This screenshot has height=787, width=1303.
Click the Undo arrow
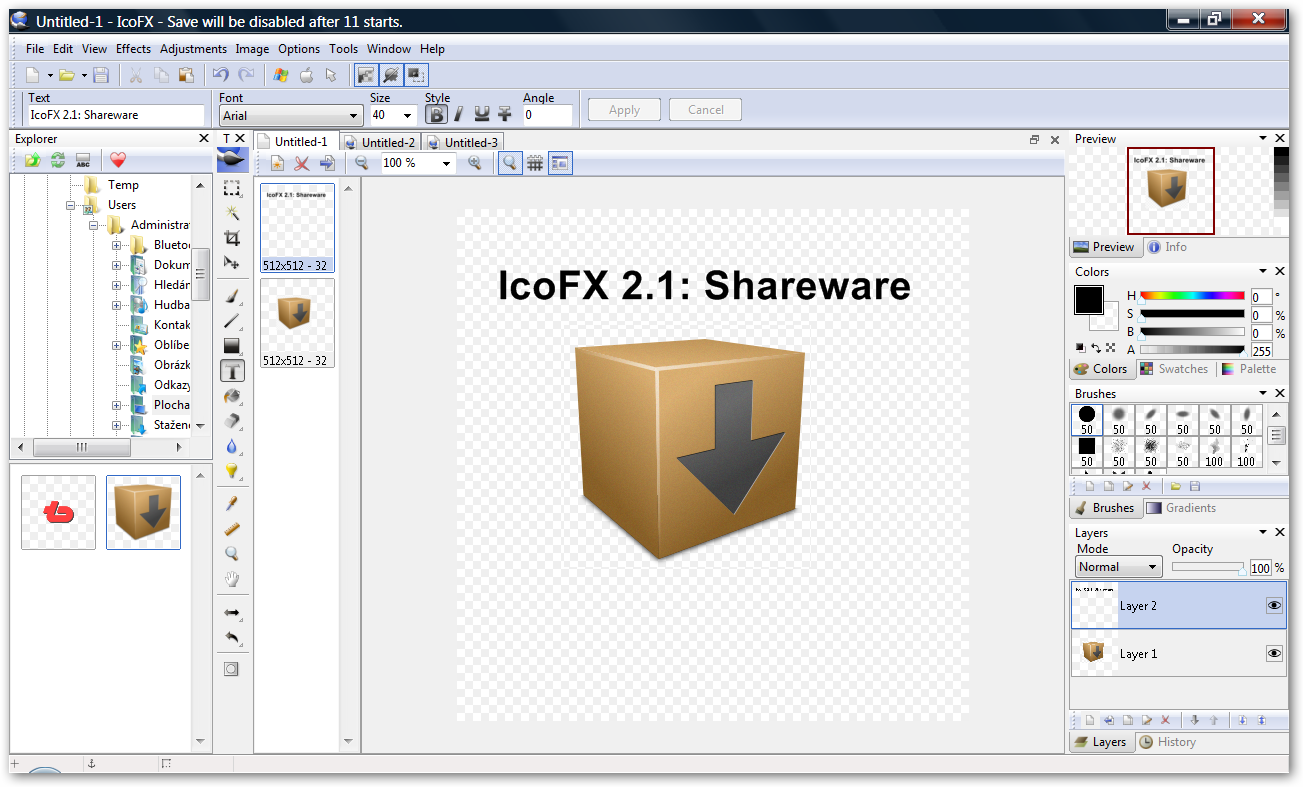click(221, 75)
